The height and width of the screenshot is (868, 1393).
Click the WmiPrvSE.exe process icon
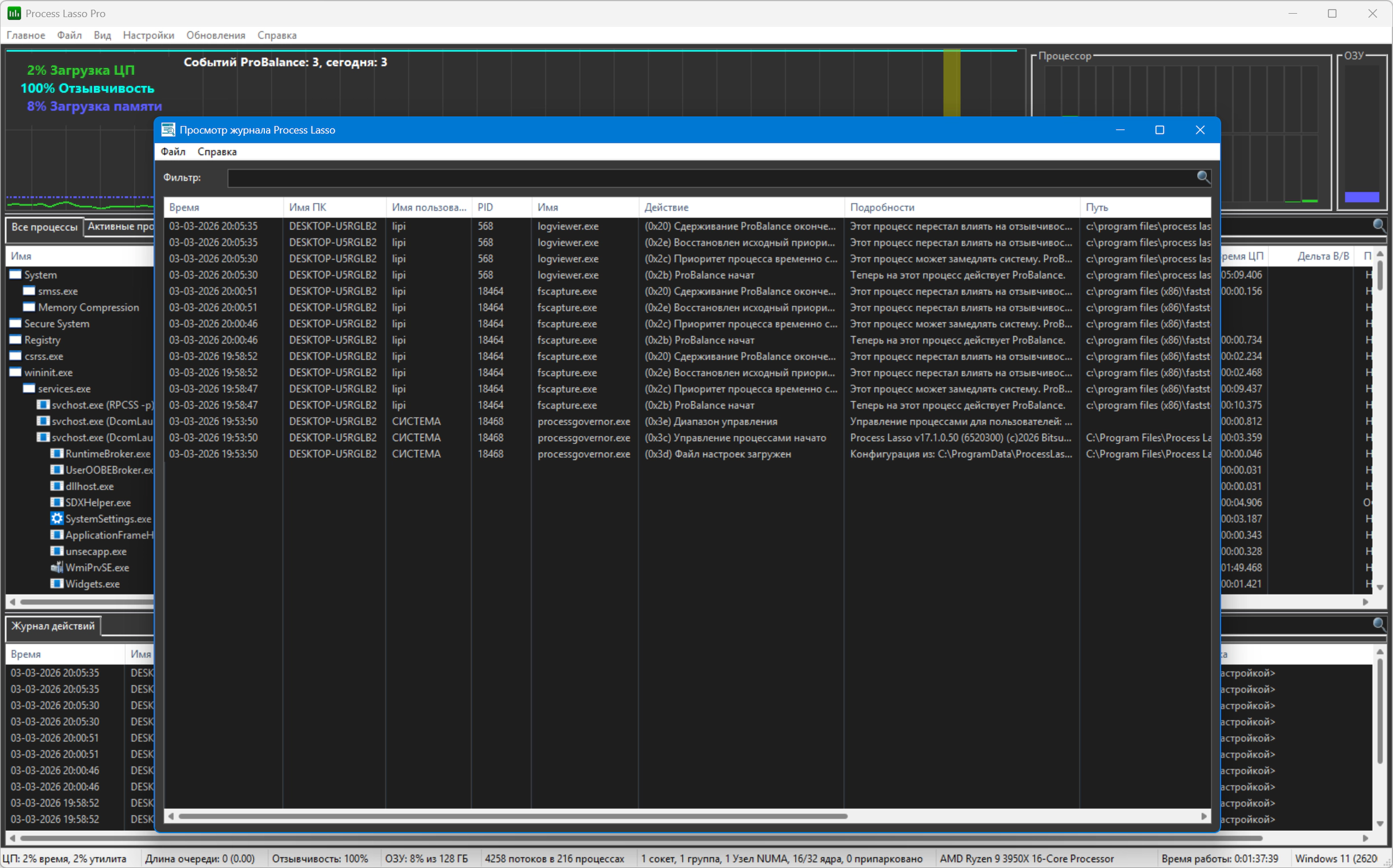[57, 567]
